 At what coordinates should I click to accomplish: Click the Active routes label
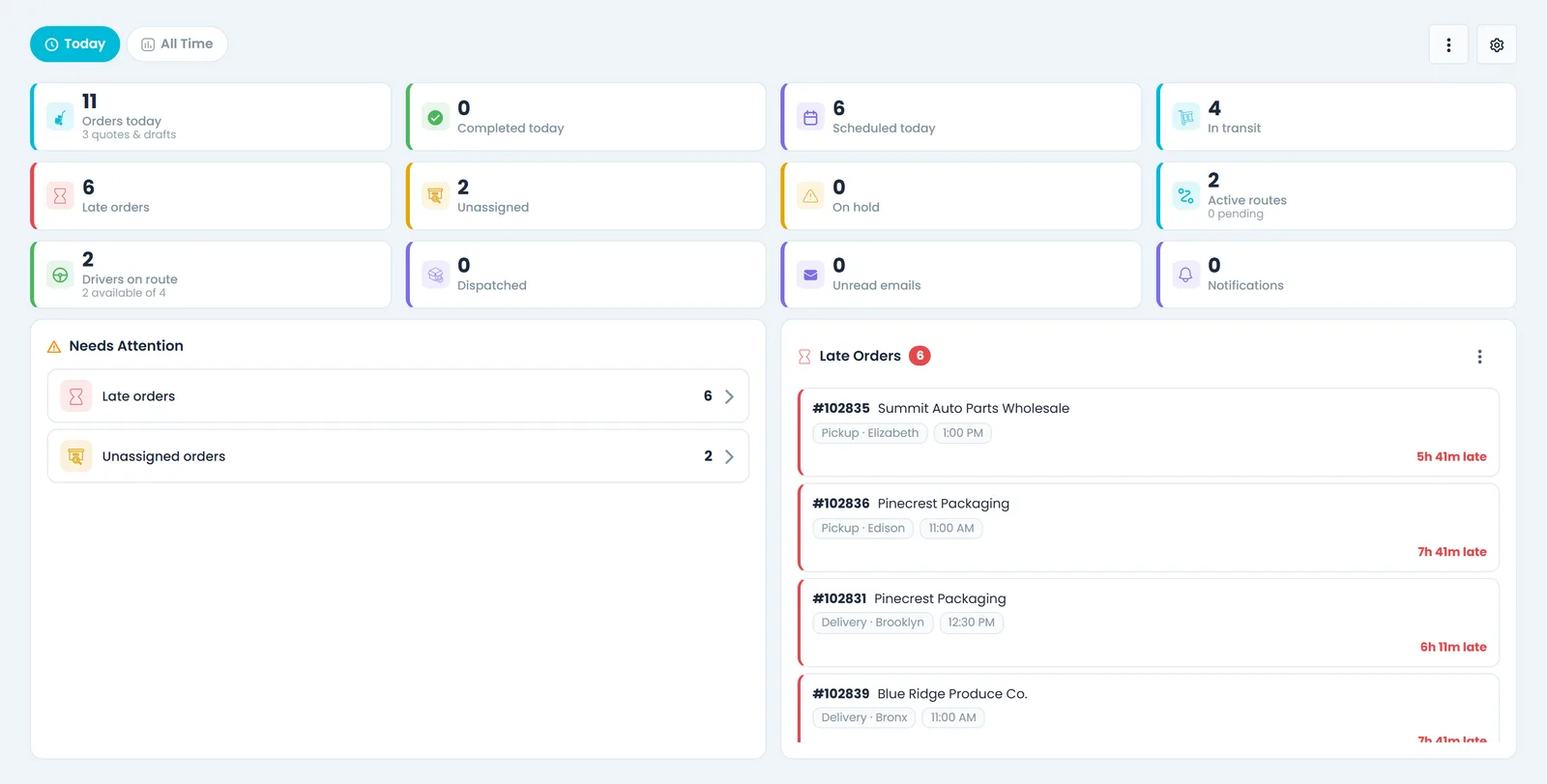(x=1247, y=200)
